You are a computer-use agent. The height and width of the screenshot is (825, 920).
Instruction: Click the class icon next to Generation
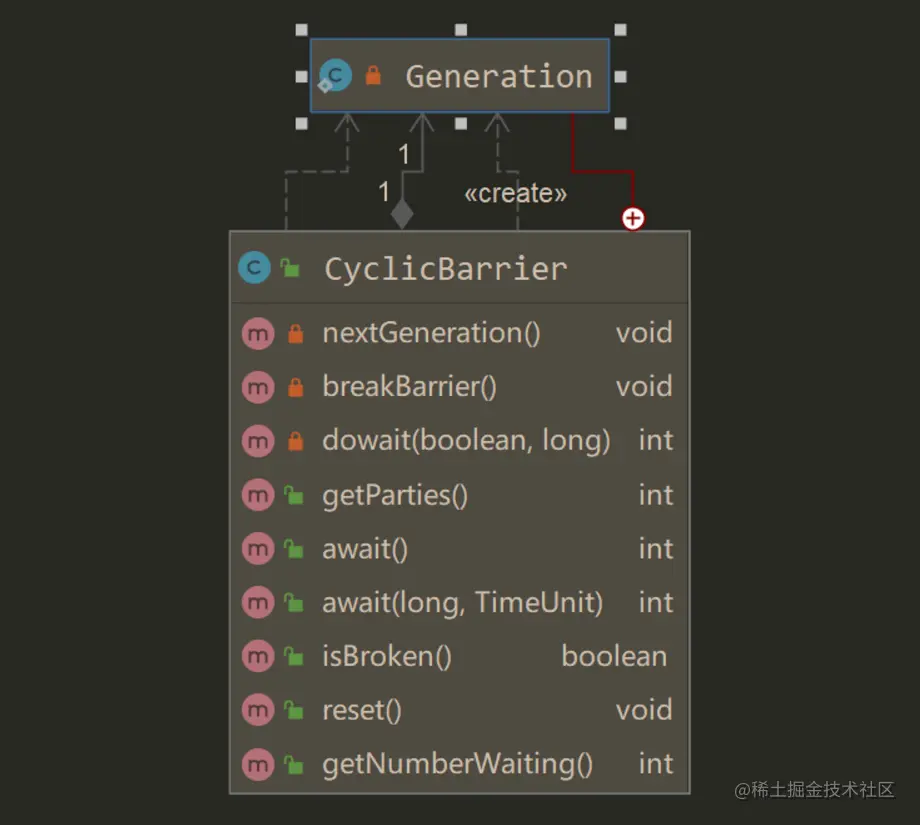coord(335,76)
